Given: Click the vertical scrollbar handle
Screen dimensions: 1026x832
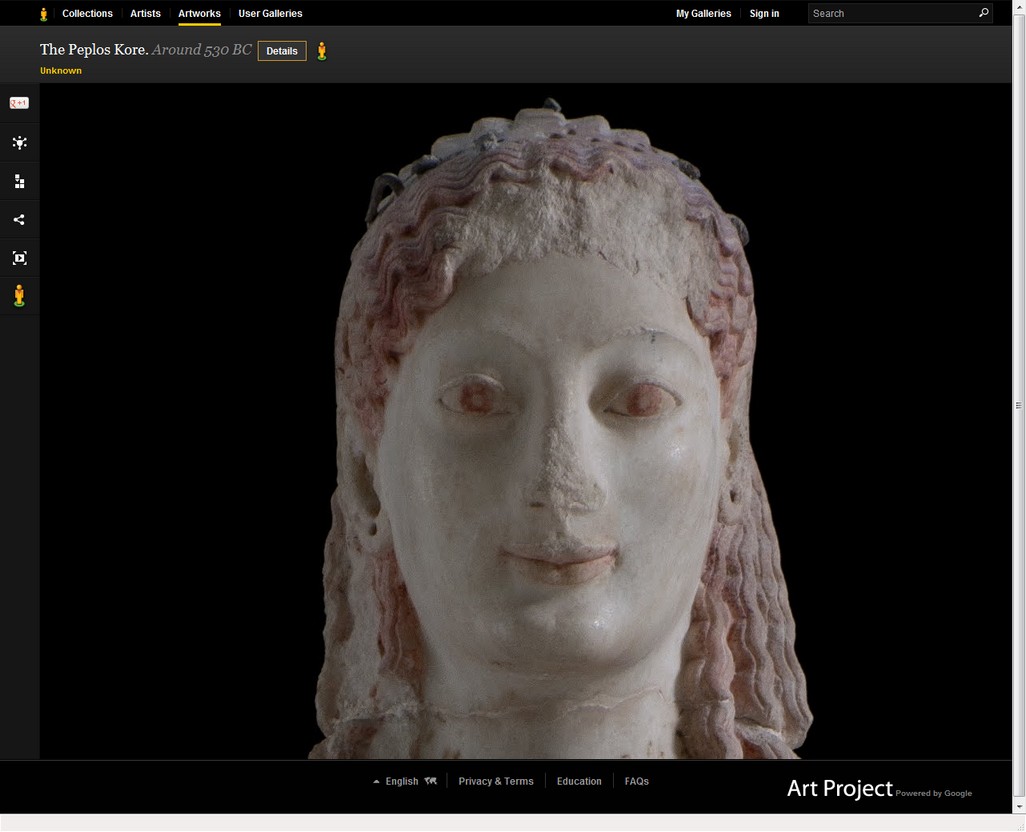Looking at the screenshot, I should (x=1019, y=406).
